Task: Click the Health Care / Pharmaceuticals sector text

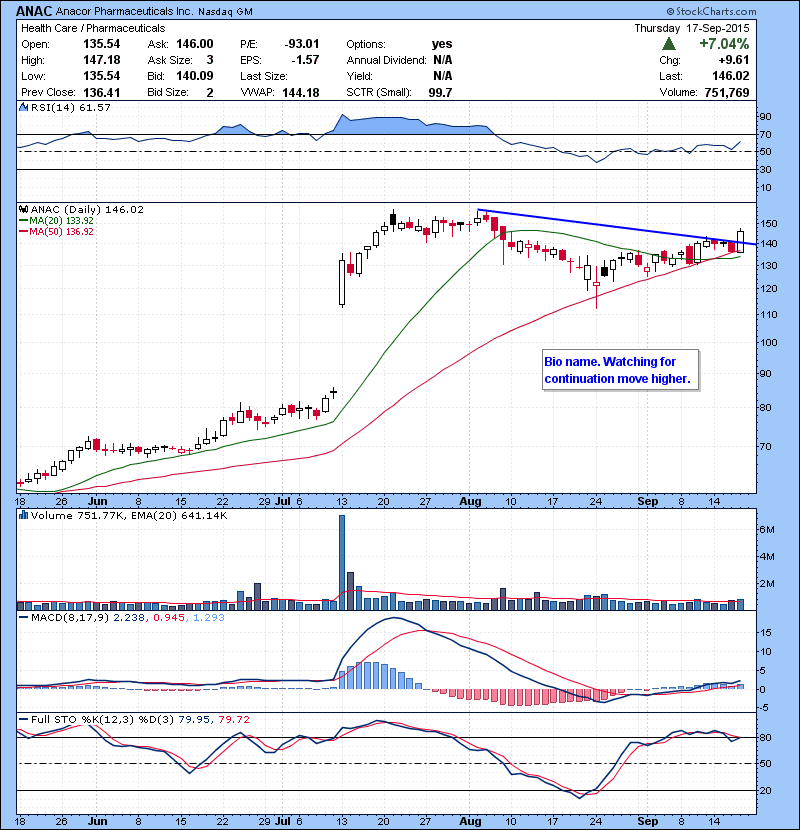Action: tap(93, 28)
